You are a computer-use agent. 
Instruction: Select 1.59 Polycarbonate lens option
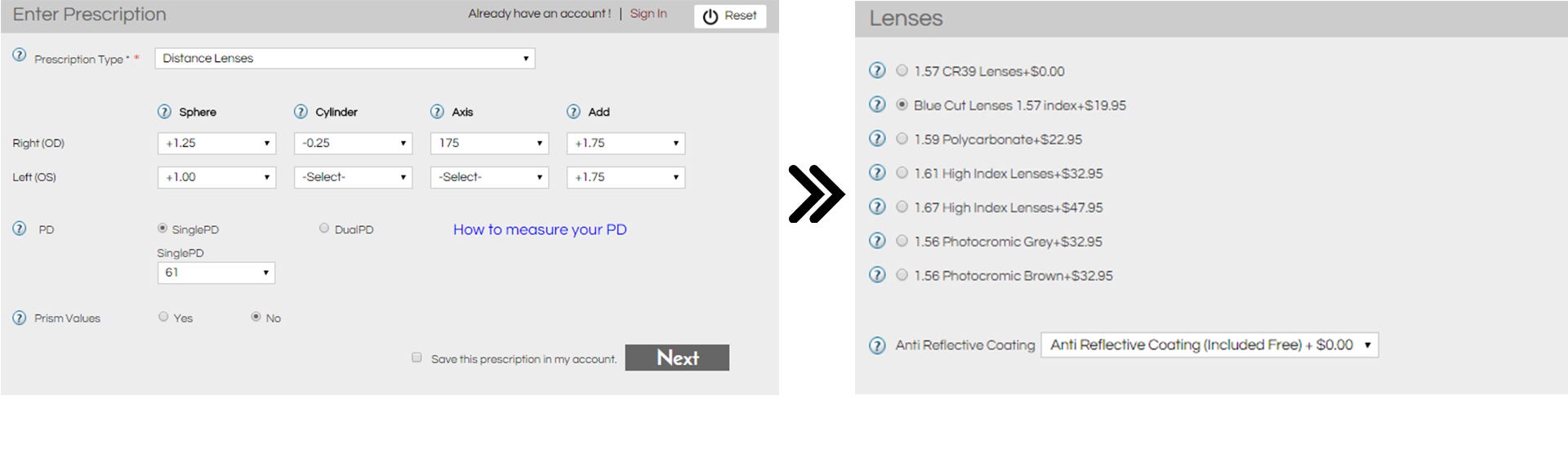point(902,139)
